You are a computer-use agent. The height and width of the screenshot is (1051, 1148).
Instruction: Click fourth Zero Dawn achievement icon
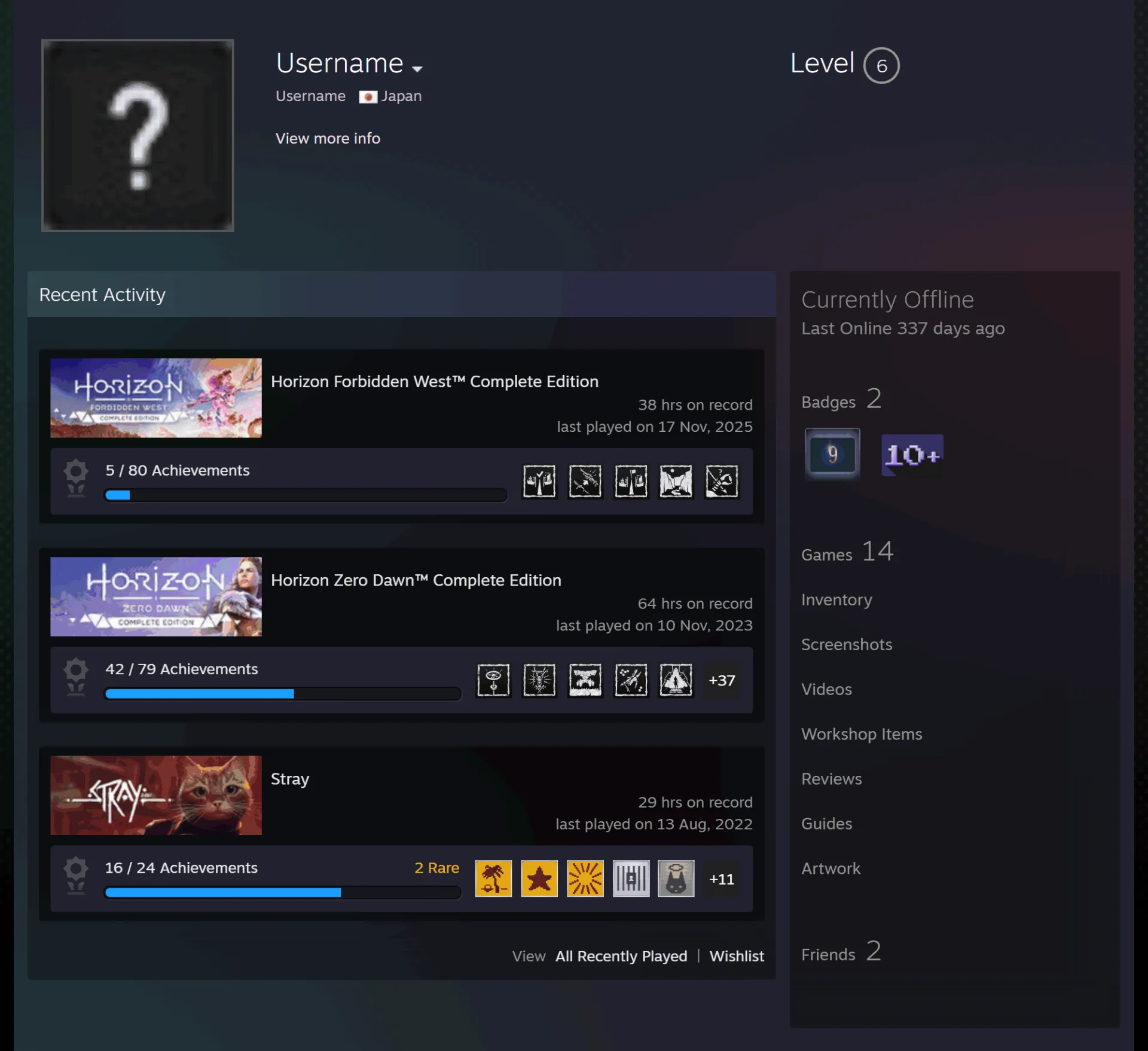(631, 680)
